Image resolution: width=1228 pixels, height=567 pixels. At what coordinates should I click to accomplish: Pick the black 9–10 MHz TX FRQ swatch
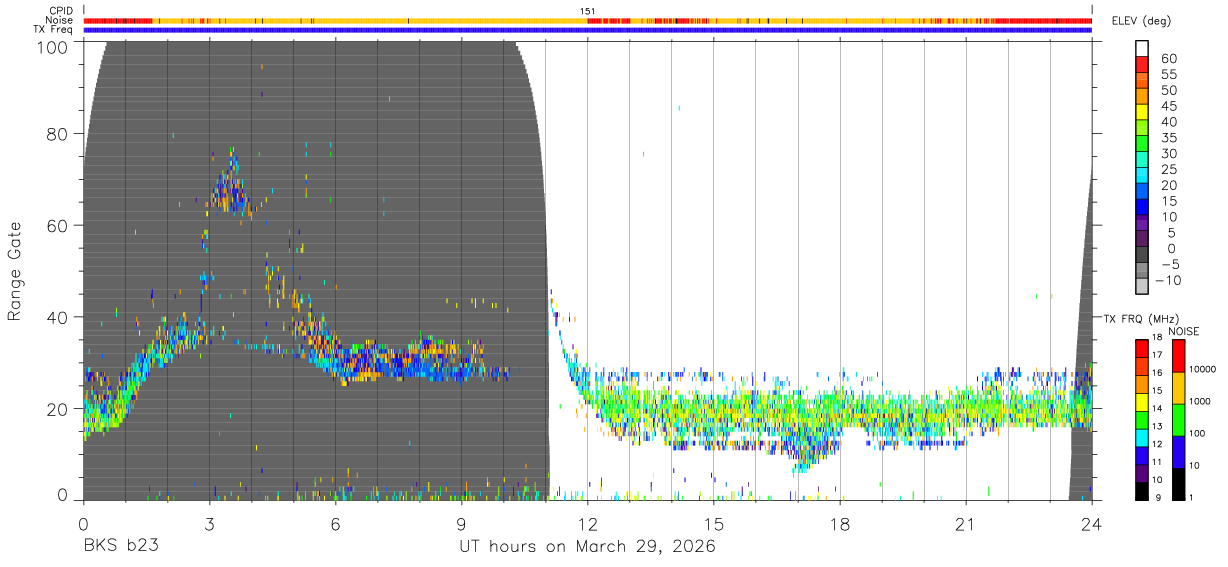pos(1142,491)
